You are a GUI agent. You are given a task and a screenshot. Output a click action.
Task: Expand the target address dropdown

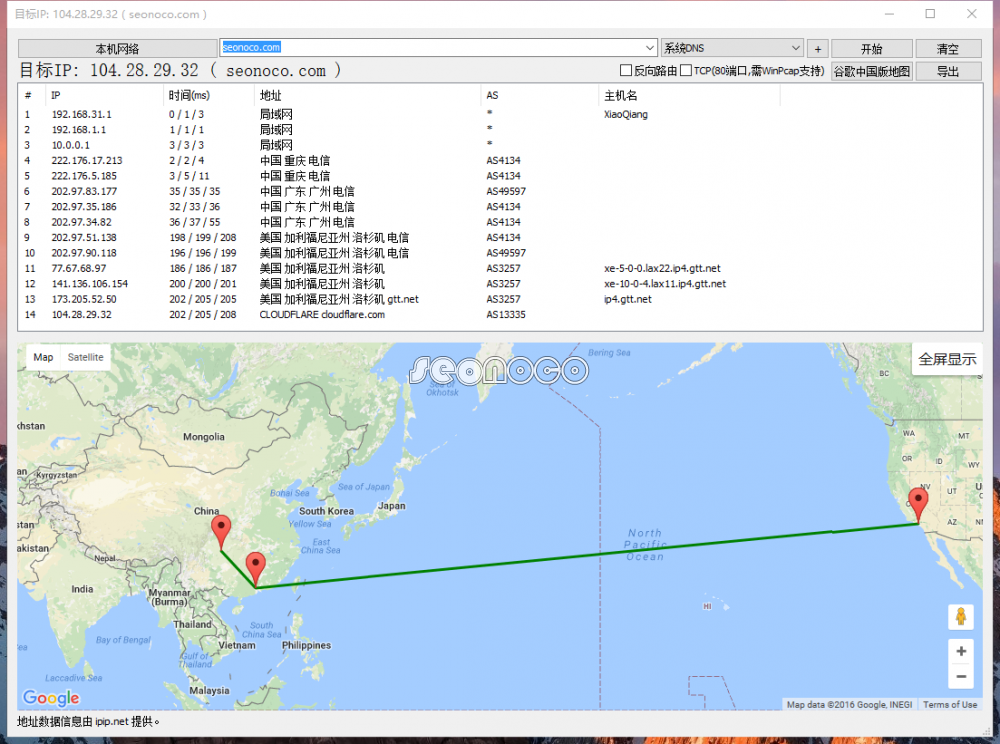coord(651,48)
